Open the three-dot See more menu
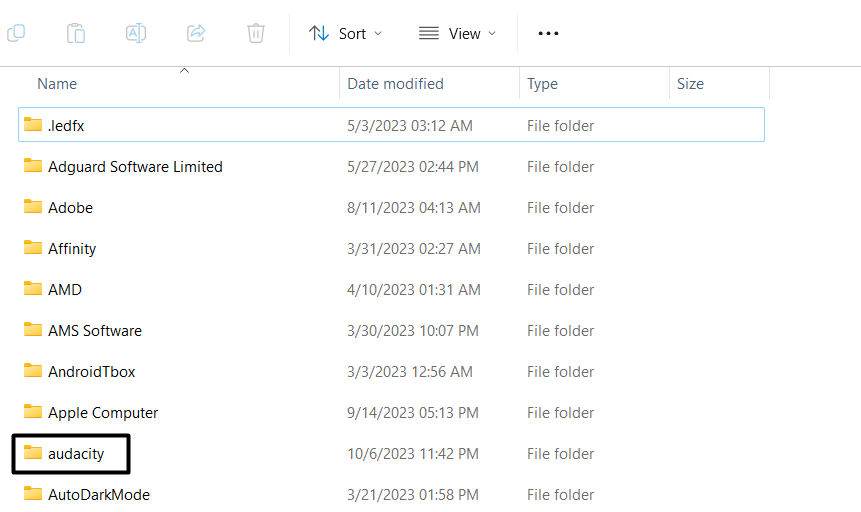The width and height of the screenshot is (861, 512). pyautogui.click(x=548, y=33)
